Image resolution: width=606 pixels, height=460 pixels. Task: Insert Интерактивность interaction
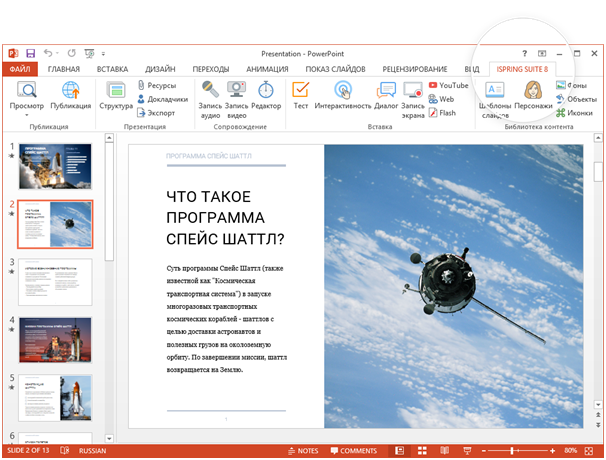343,95
